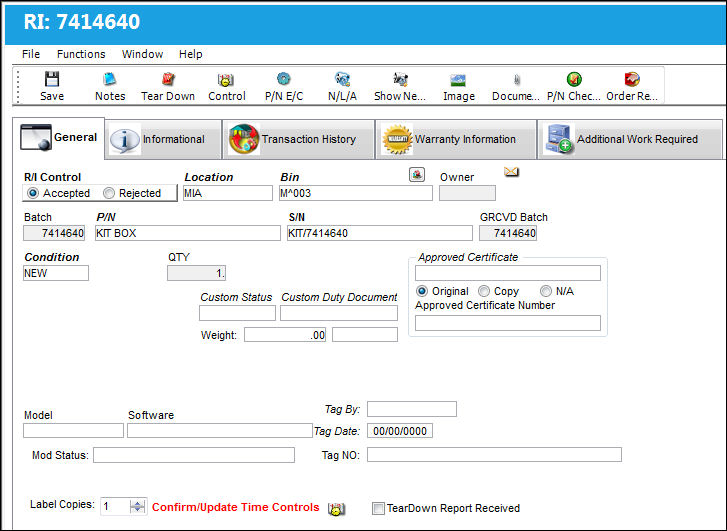This screenshot has width=727, height=531.
Task: Check the TearDown Report Received box
Action: point(378,508)
